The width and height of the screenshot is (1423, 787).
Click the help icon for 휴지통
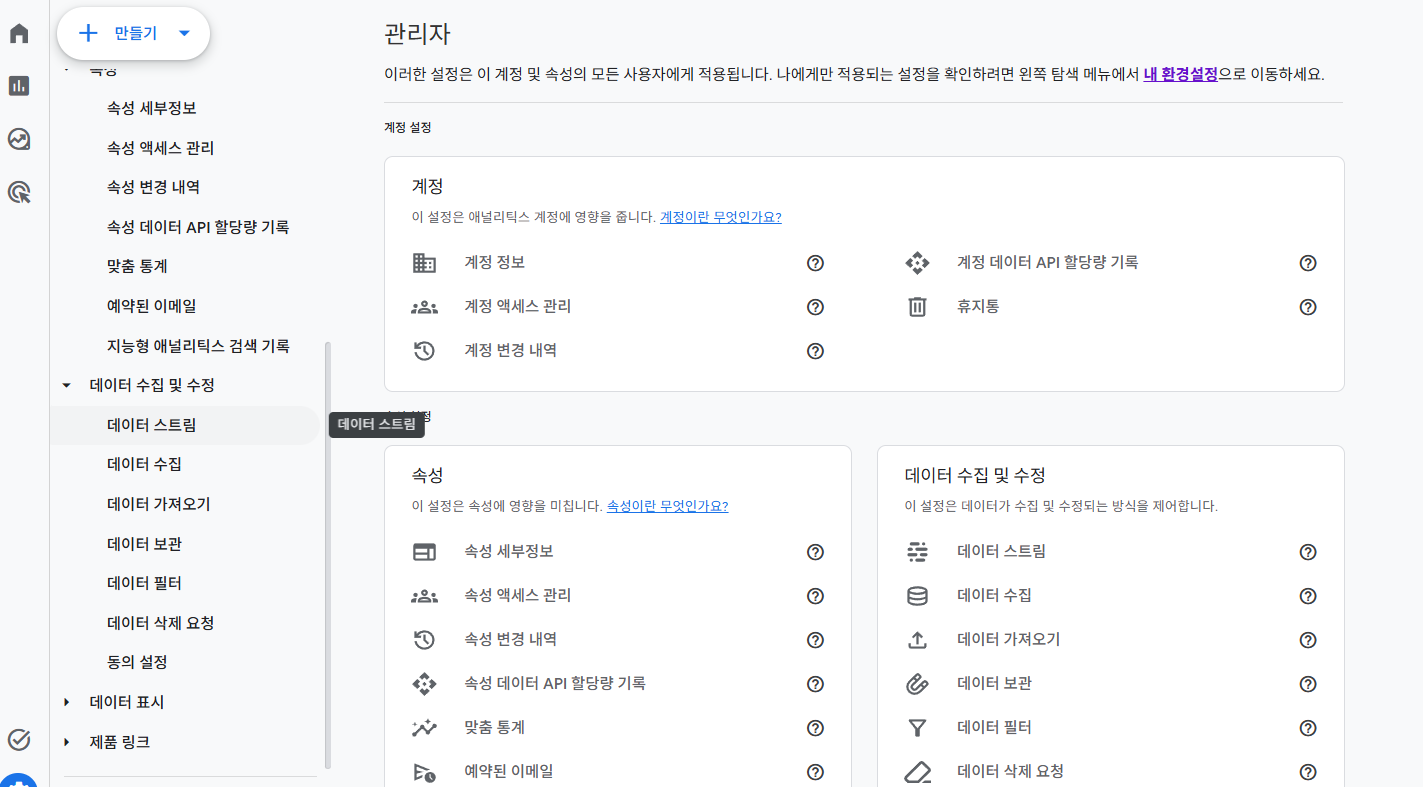pyautogui.click(x=1308, y=307)
